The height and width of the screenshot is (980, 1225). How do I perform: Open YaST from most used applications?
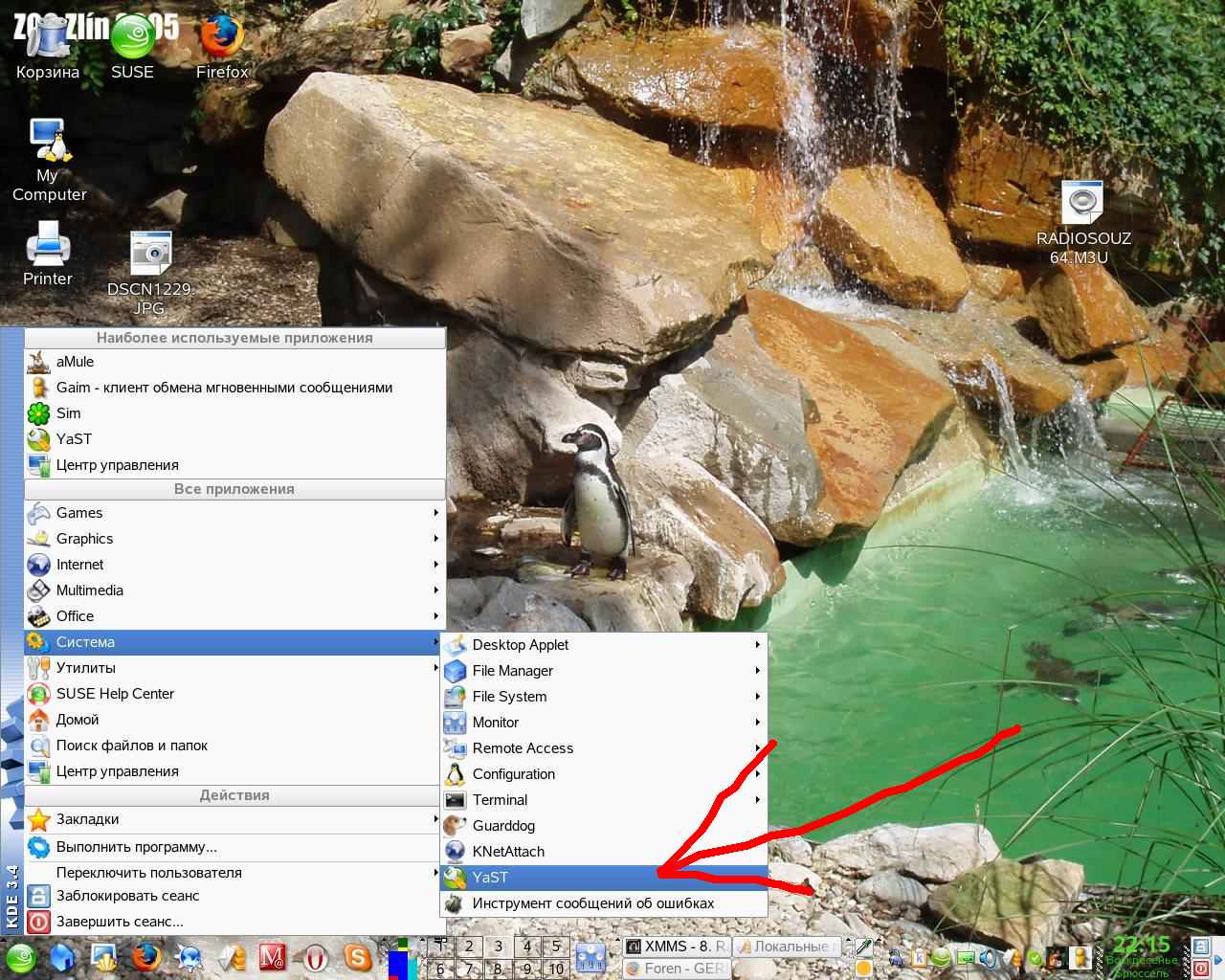pyautogui.click(x=234, y=439)
